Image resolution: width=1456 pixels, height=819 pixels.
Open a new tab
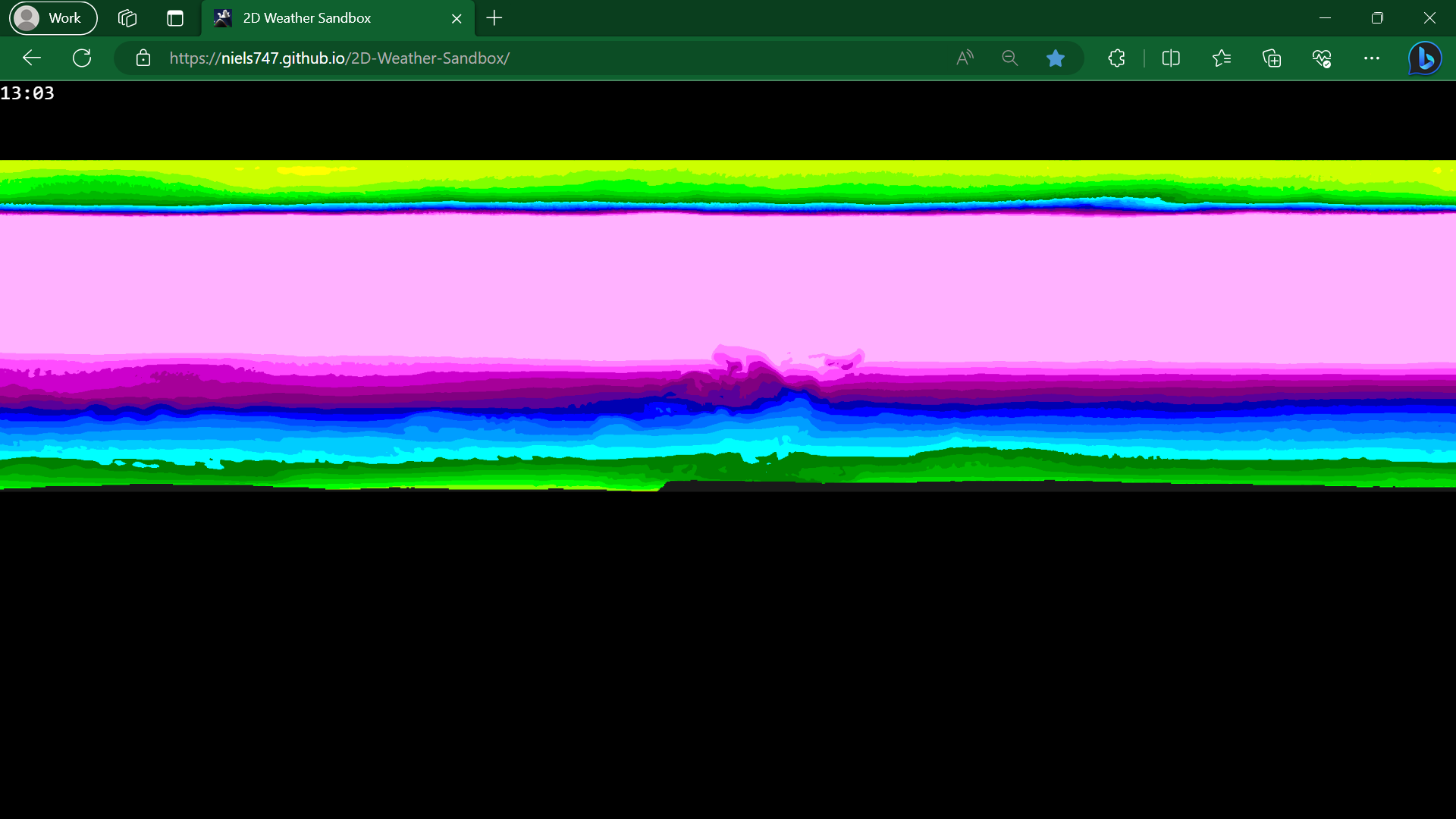click(494, 18)
